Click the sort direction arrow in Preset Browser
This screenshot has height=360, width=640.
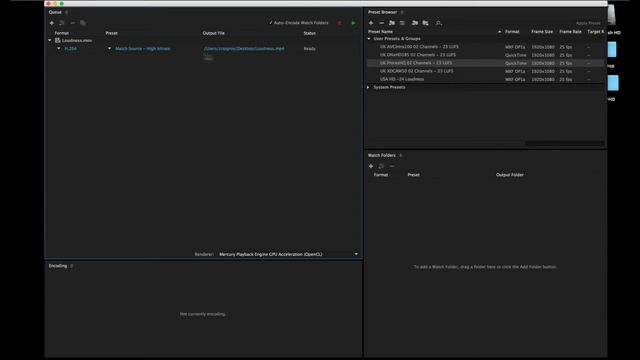pos(500,32)
